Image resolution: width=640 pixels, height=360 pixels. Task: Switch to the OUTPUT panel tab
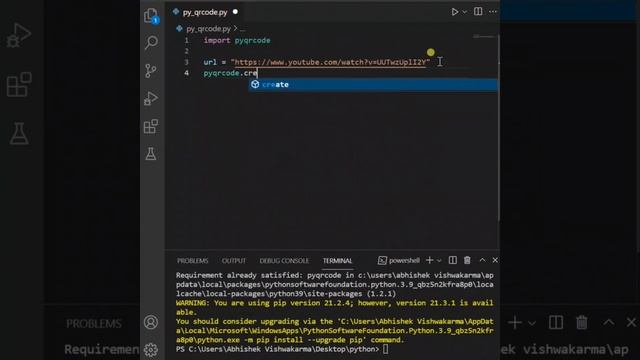[x=233, y=260]
